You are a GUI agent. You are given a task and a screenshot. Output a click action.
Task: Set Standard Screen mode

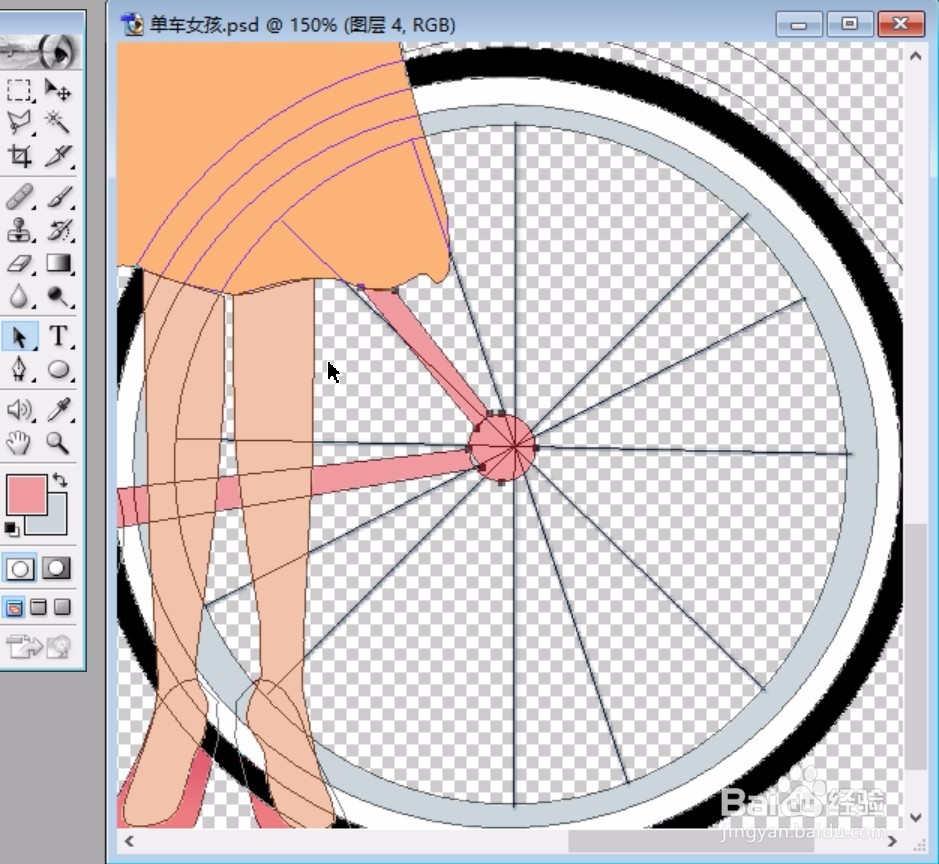(13, 608)
